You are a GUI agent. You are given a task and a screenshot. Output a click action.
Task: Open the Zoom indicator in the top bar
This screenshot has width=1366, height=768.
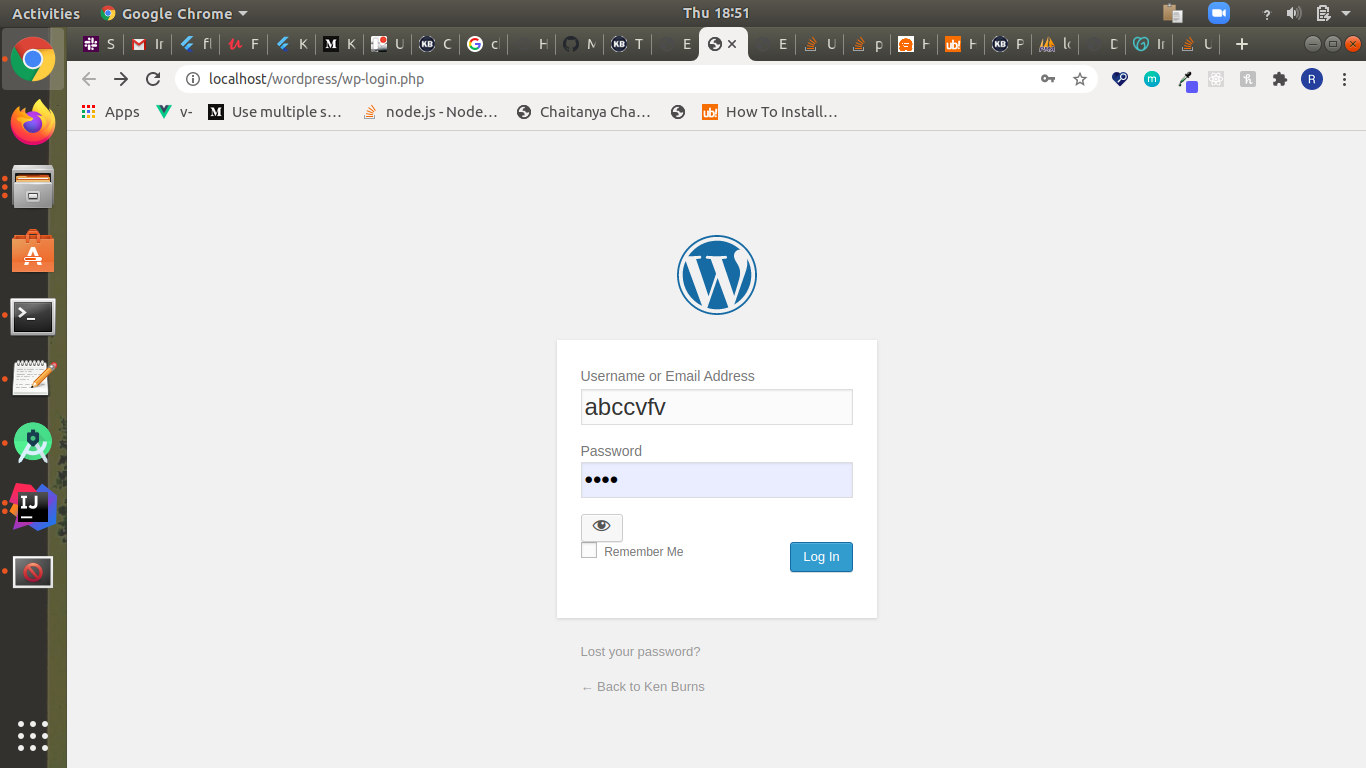coord(1218,13)
